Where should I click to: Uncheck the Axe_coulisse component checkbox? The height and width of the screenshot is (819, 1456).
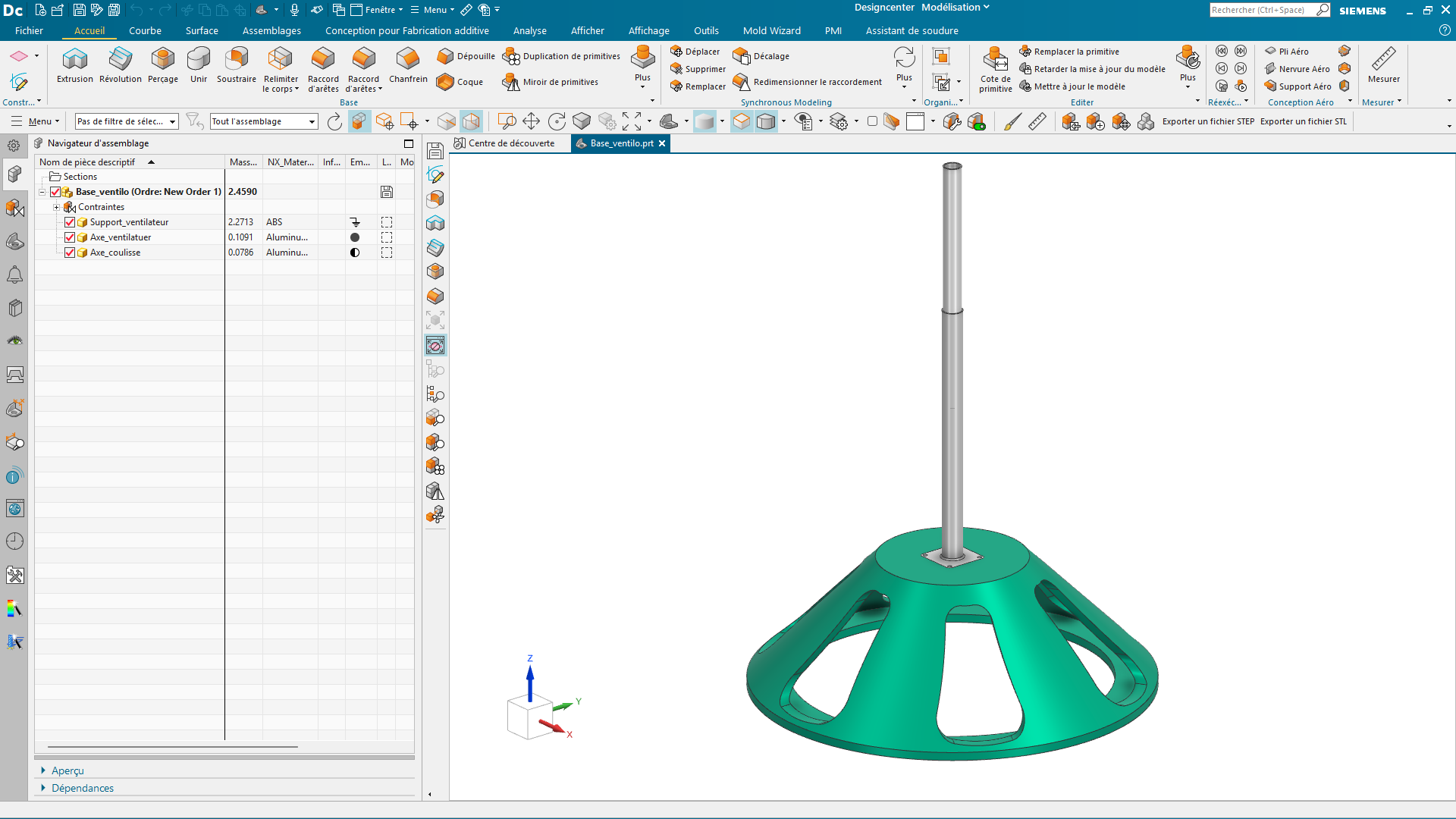click(70, 253)
